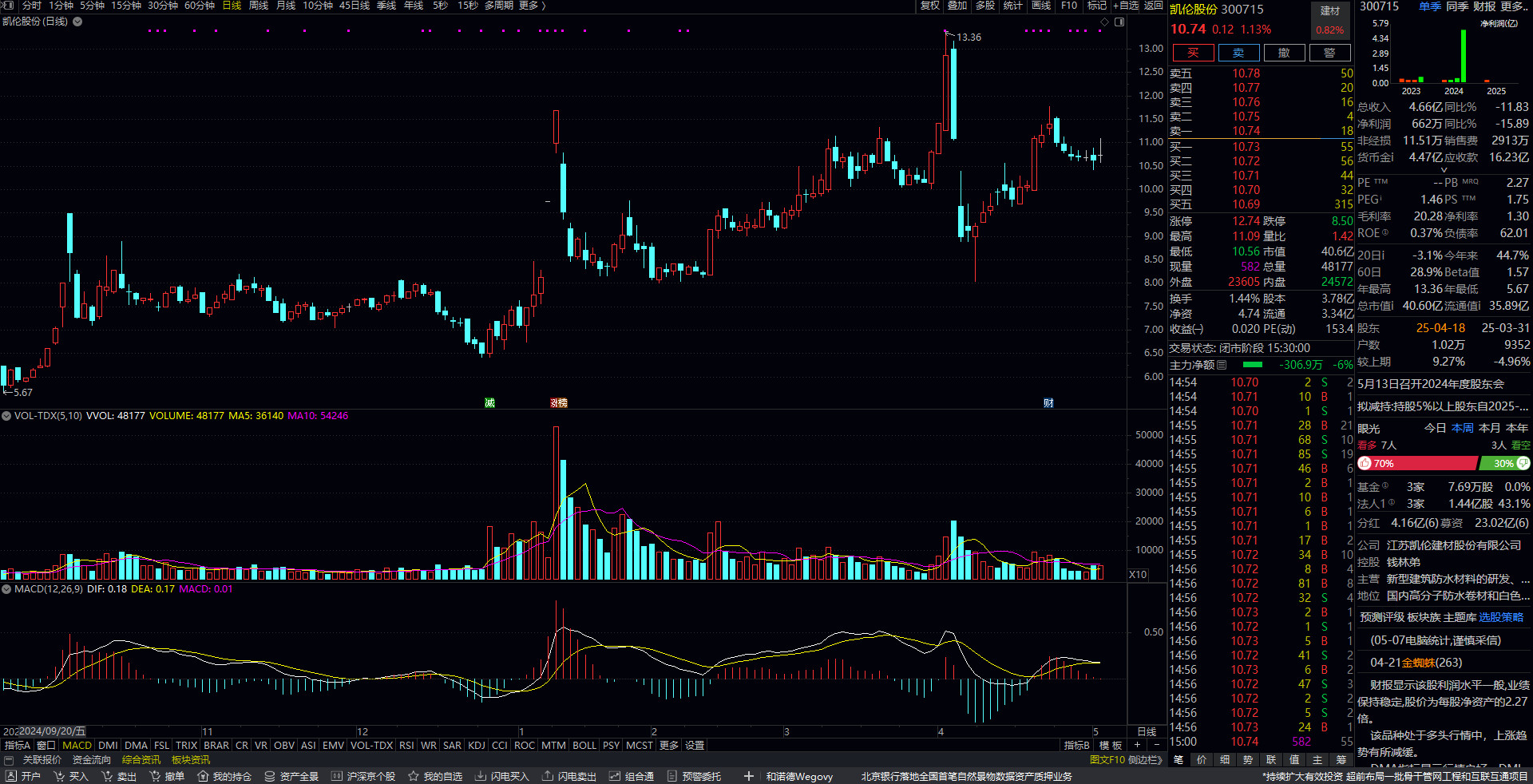Image resolution: width=1533 pixels, height=784 pixels.
Task: Open 我的自选 star icon
Action: click(414, 776)
